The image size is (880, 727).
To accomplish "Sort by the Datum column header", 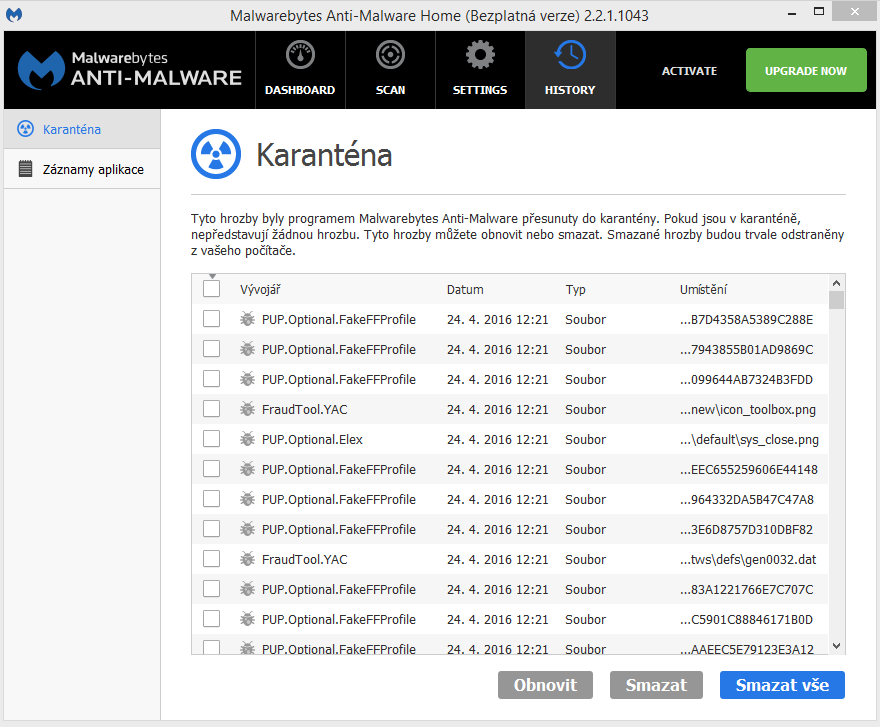I will coord(465,290).
